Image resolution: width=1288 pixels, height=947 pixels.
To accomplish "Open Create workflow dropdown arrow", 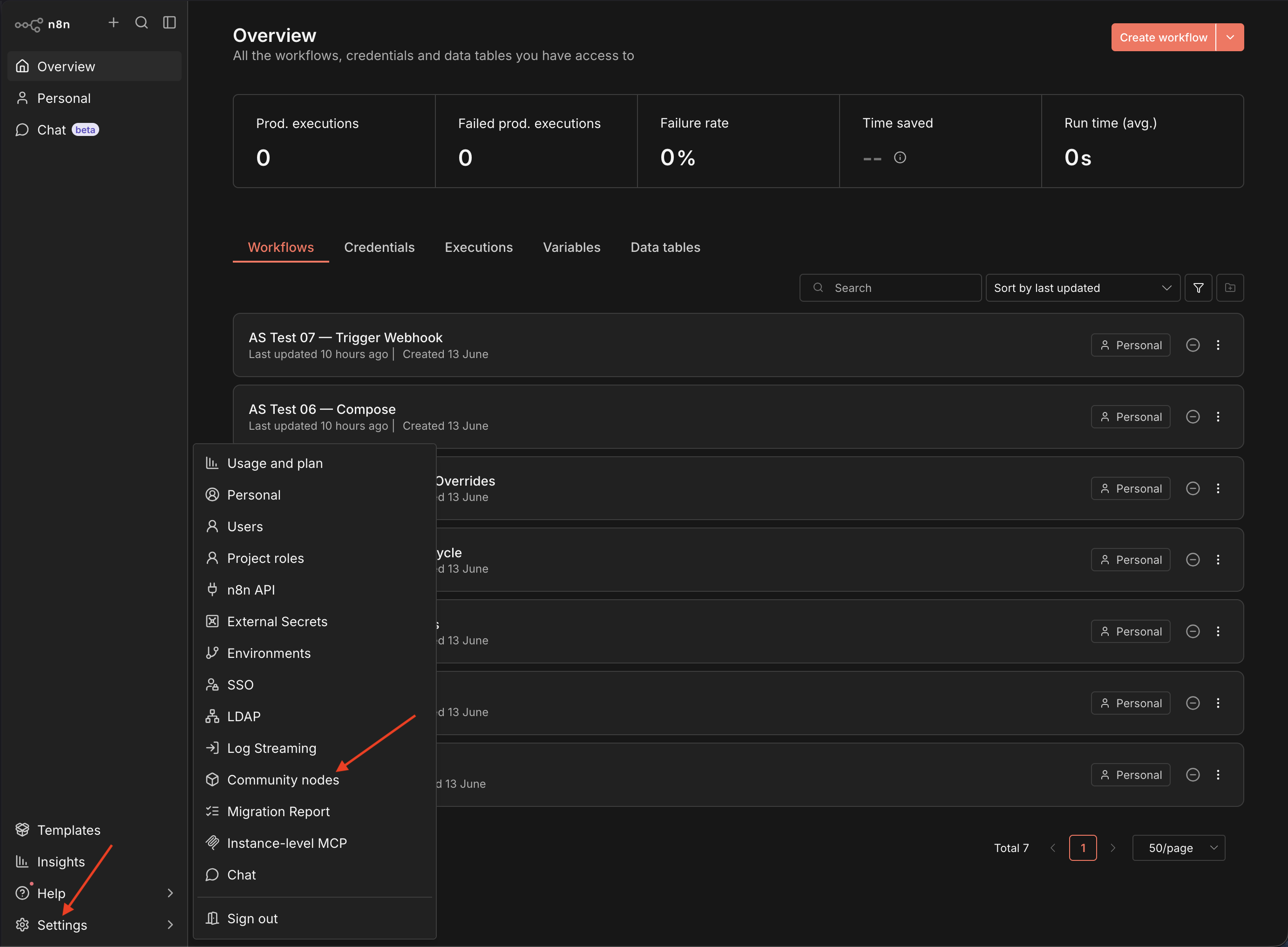I will coord(1230,37).
